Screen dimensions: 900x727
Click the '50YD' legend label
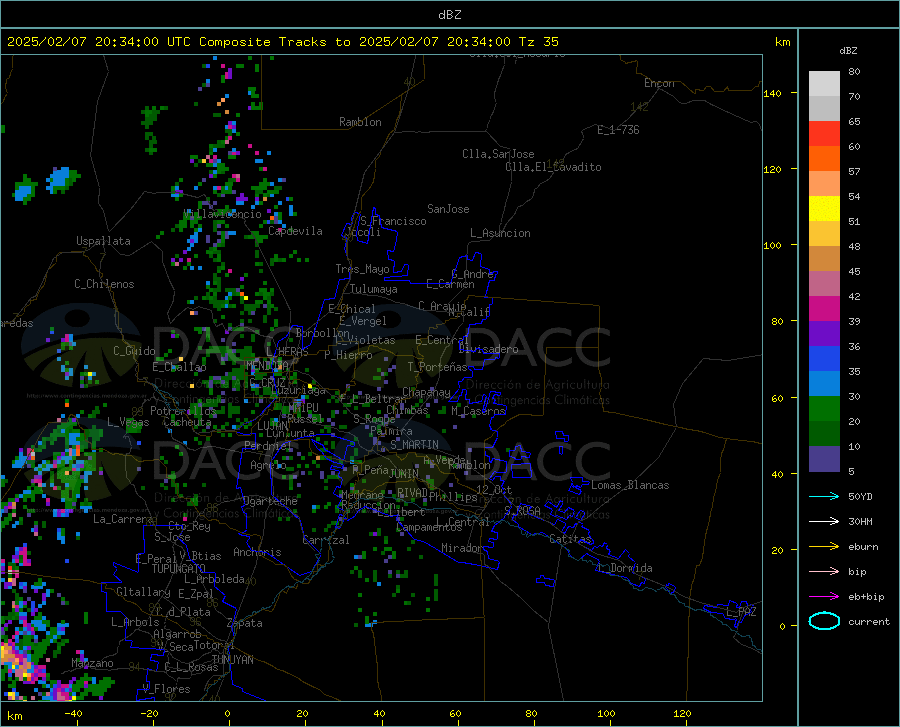point(860,496)
